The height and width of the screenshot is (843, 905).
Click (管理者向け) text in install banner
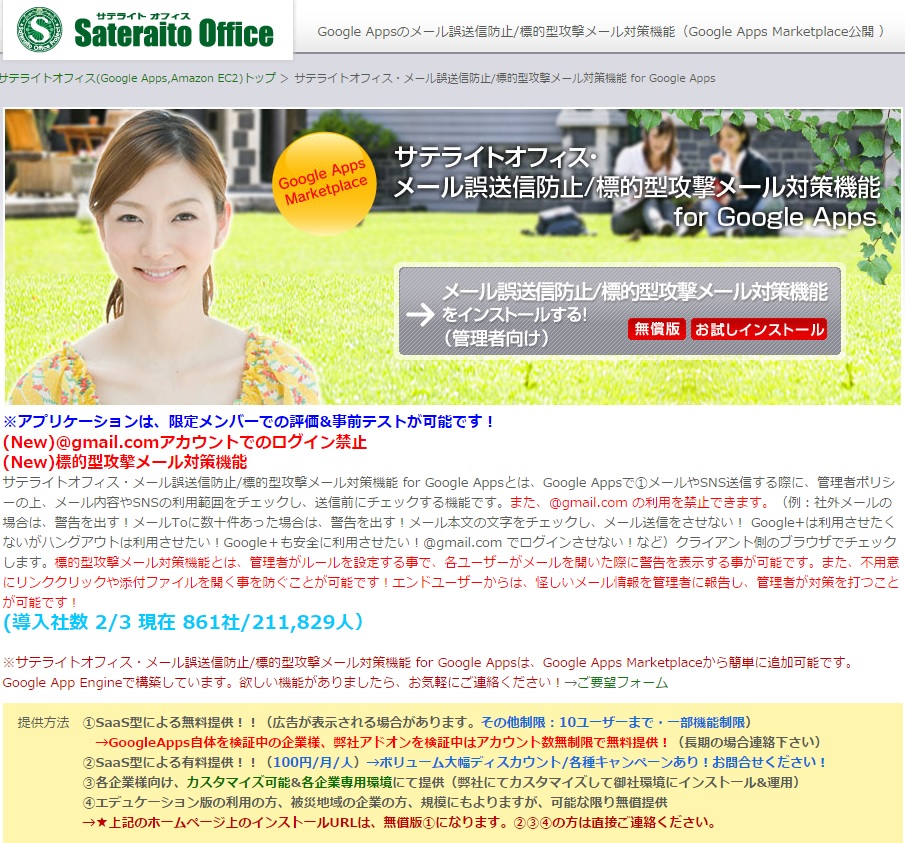click(x=496, y=338)
